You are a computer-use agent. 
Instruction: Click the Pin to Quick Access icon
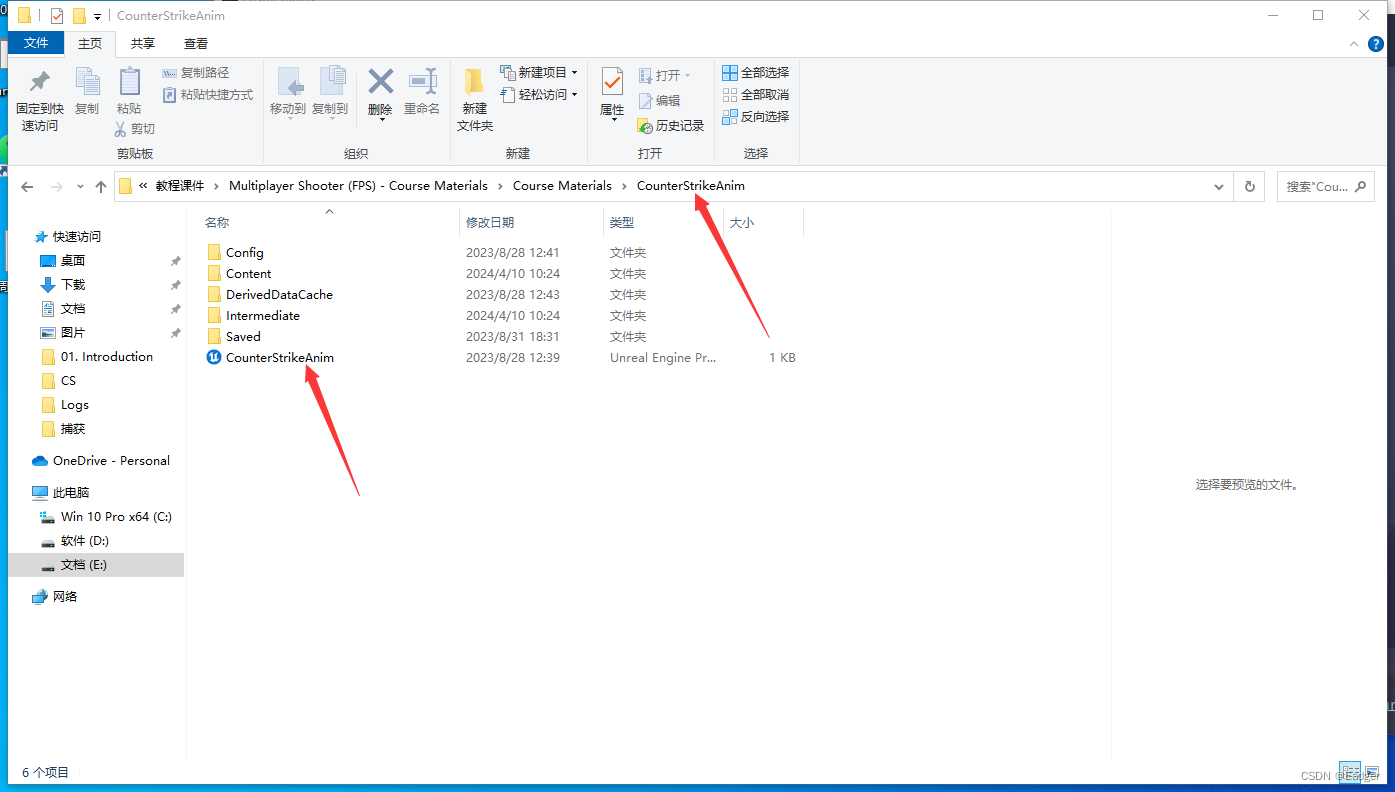[x=40, y=82]
